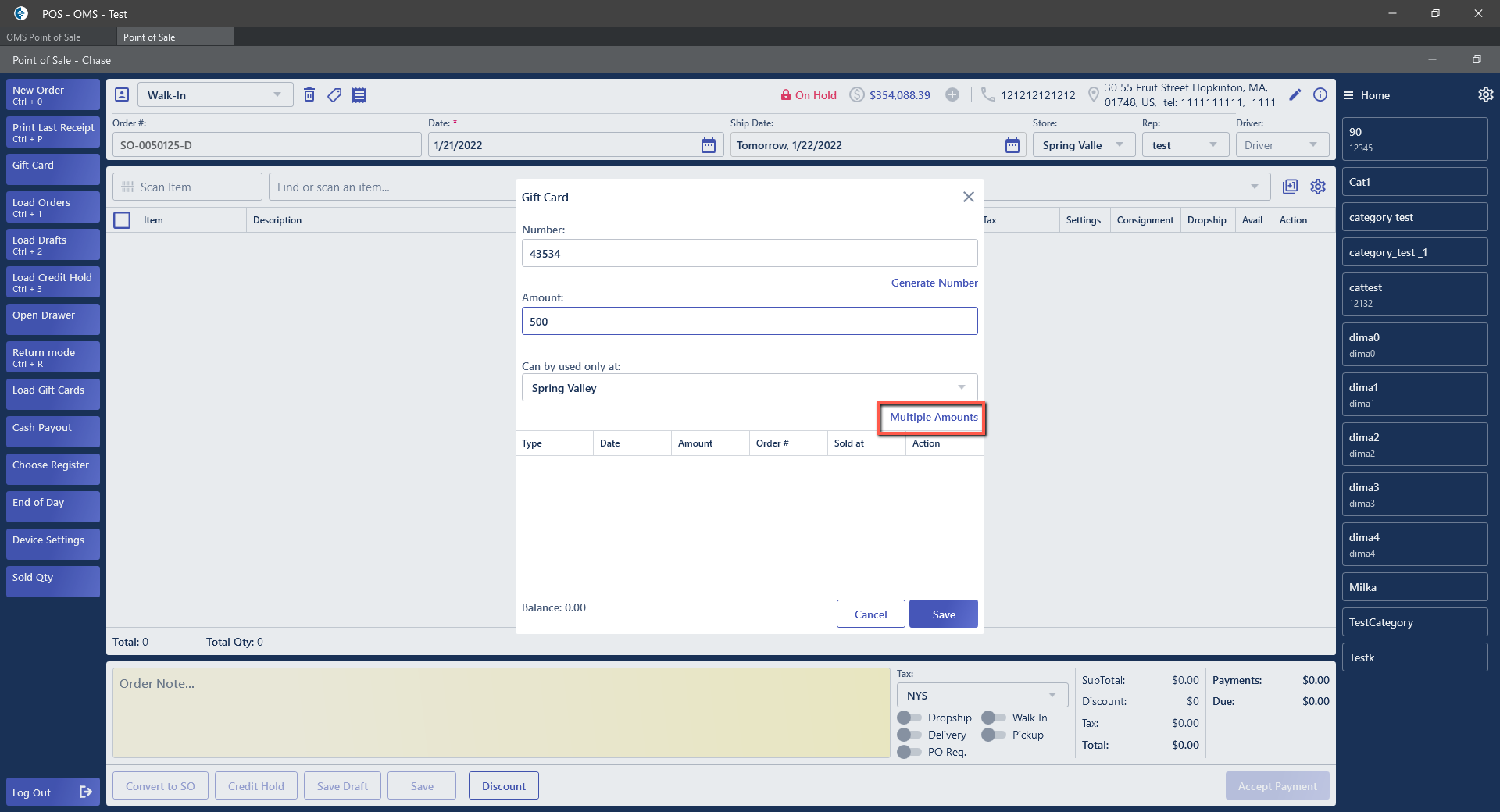The image size is (1500, 812).
Task: Switch to the OMS Point of Sale tab
Action: click(x=59, y=37)
